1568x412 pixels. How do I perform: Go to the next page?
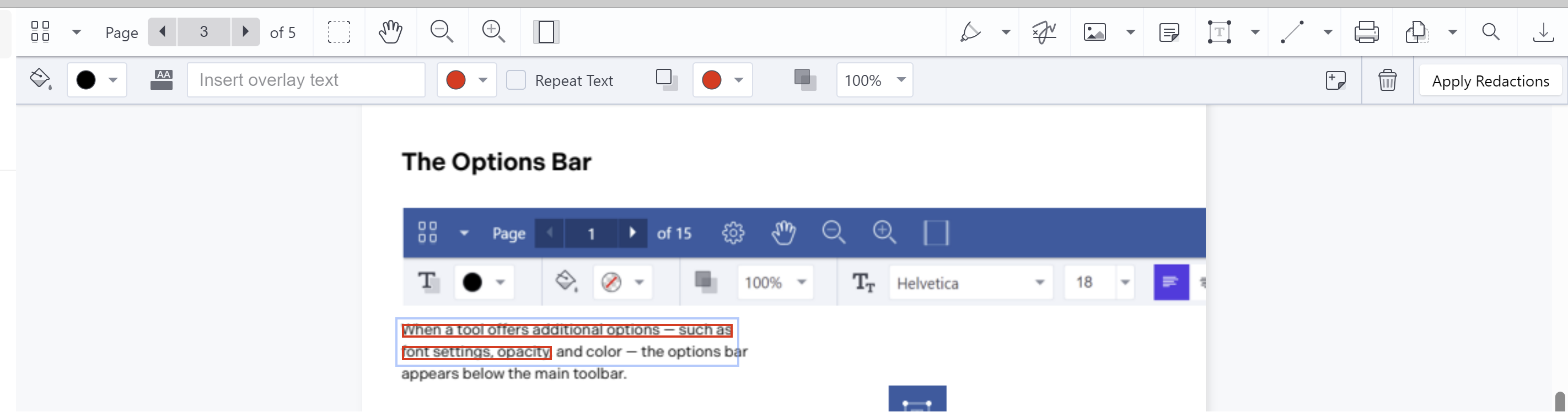(245, 31)
